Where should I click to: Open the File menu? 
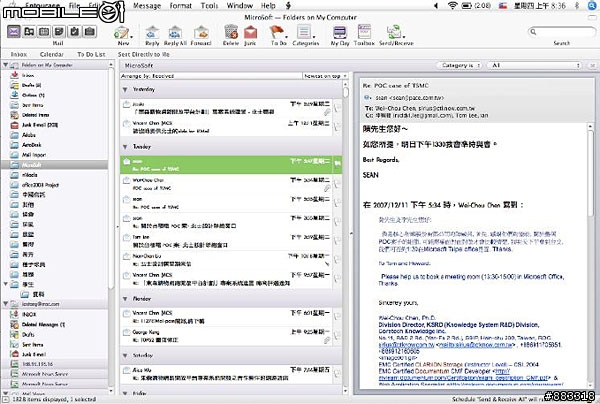coord(74,6)
